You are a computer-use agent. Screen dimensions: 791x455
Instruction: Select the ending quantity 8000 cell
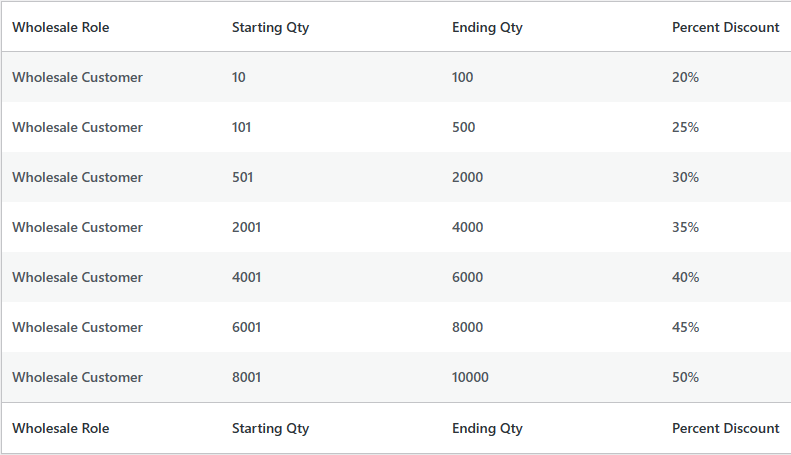coord(467,327)
